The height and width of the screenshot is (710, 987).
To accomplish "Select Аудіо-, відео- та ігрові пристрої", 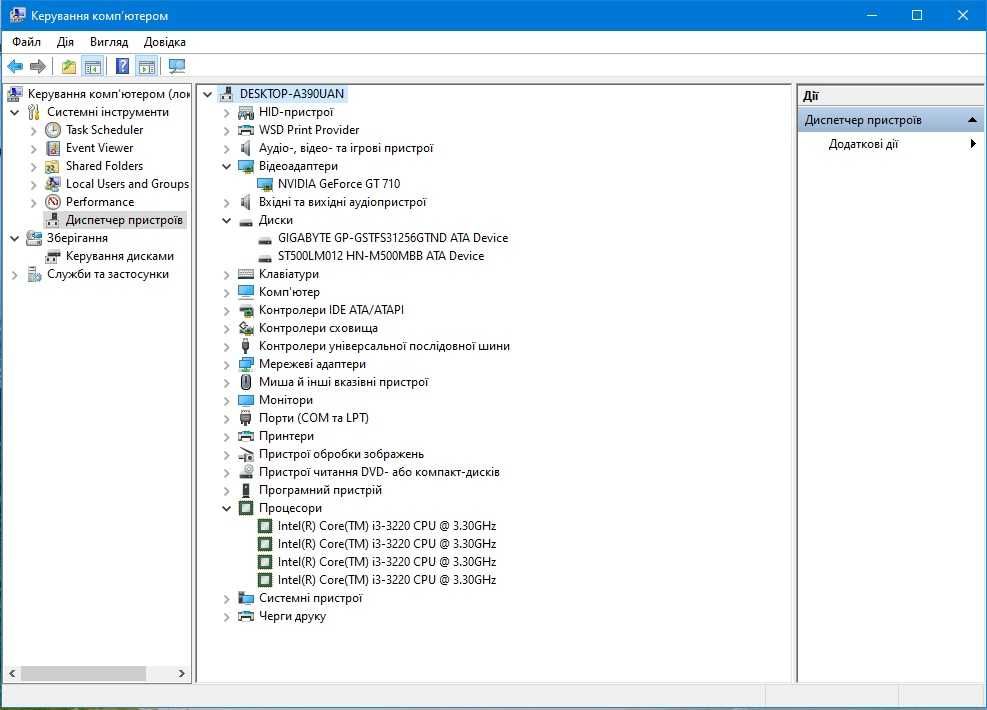I will (x=346, y=148).
